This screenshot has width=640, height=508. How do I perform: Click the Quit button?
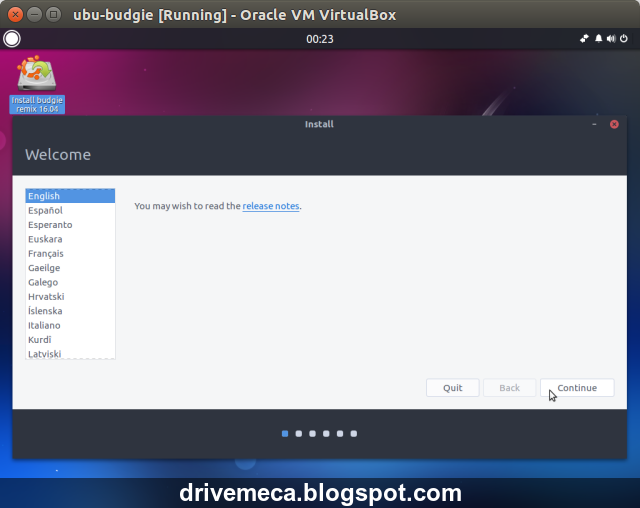[453, 388]
